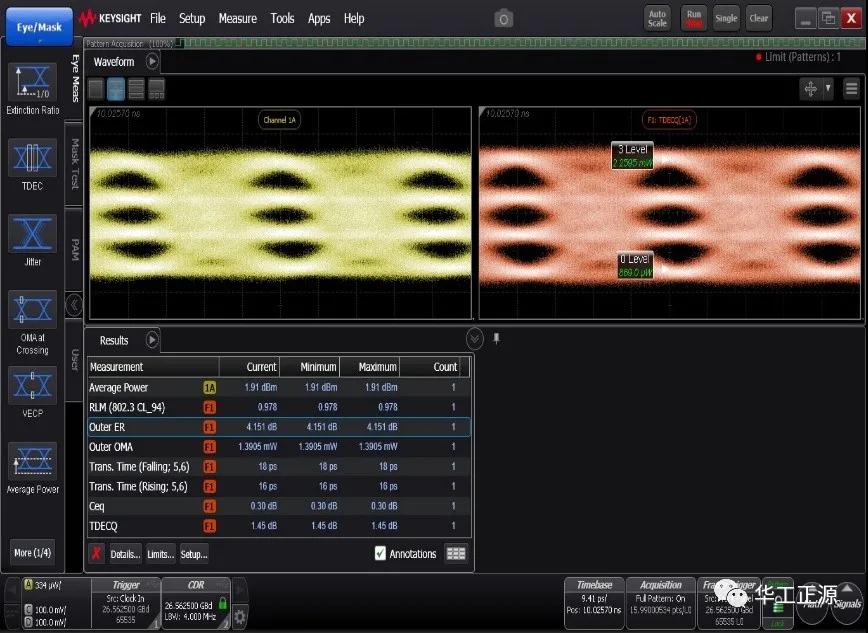Viewport: 868px width, 633px height.
Task: Switch to the Mask Test side tab
Action: [74, 165]
